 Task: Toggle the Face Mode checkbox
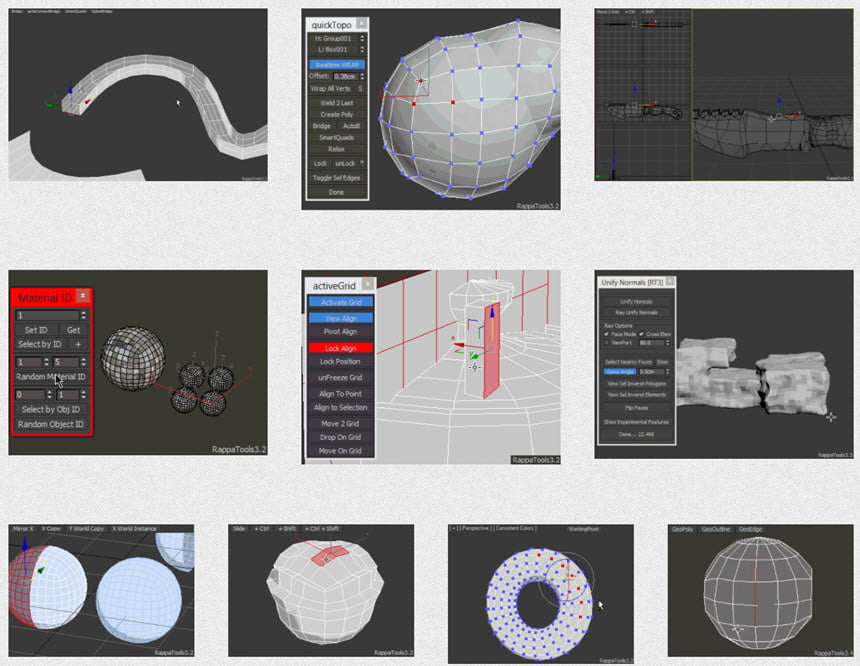pos(607,334)
